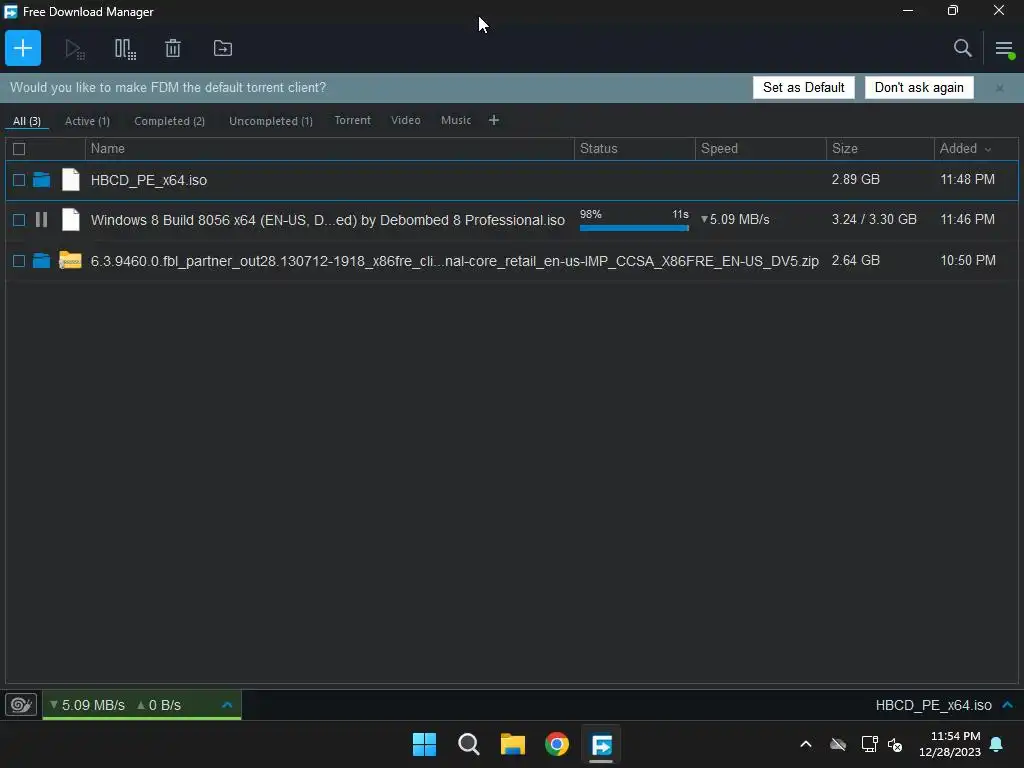Open the Torrent filter tab
Viewport: 1024px width, 768px height.
[x=353, y=120]
